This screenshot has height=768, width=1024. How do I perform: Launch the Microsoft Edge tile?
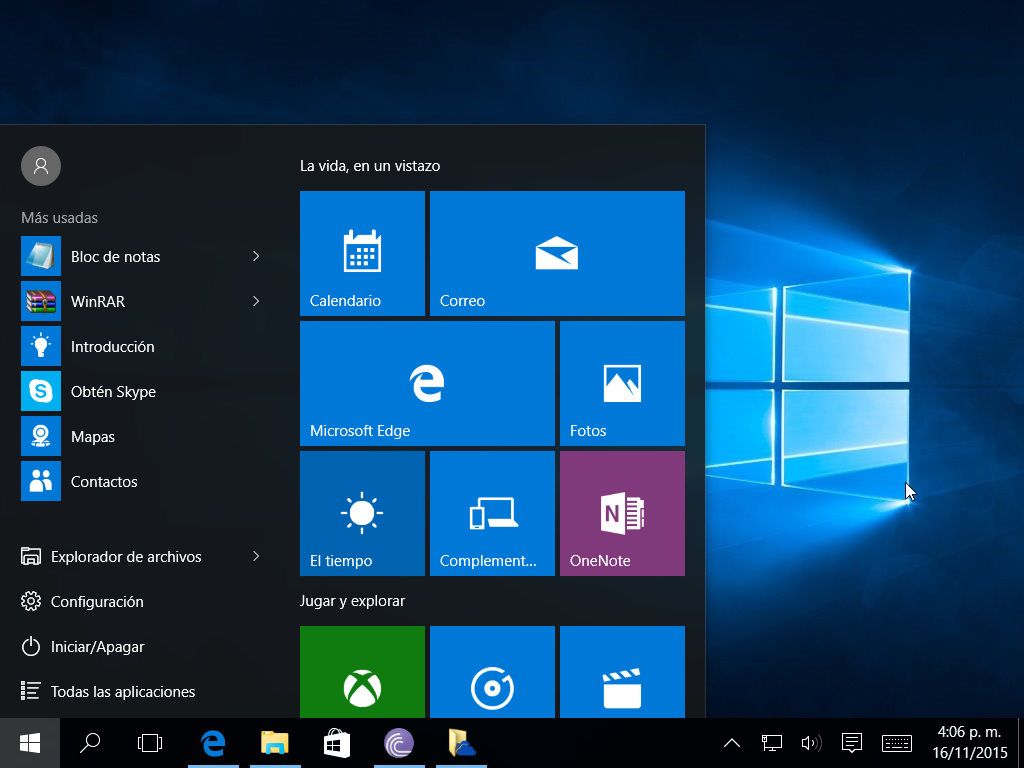[427, 383]
